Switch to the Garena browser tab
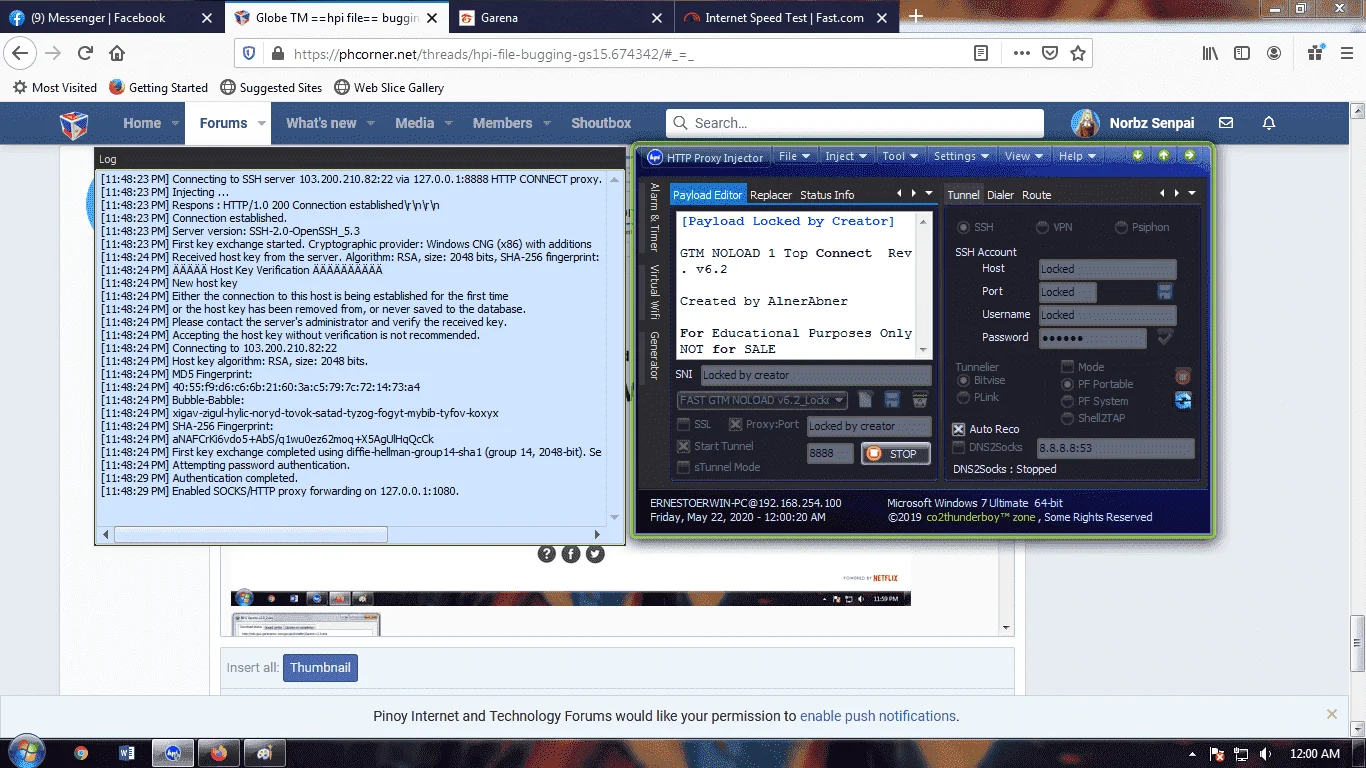This screenshot has width=1366, height=768. coord(561,18)
